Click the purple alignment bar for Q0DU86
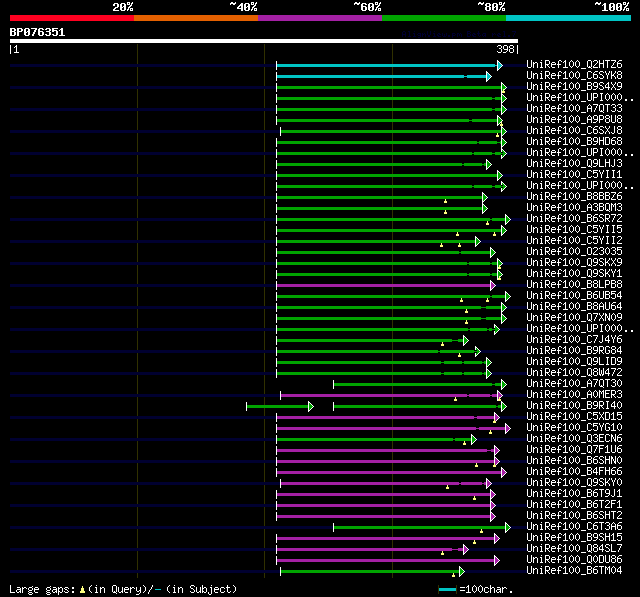This screenshot has width=640, height=597. coord(388,561)
